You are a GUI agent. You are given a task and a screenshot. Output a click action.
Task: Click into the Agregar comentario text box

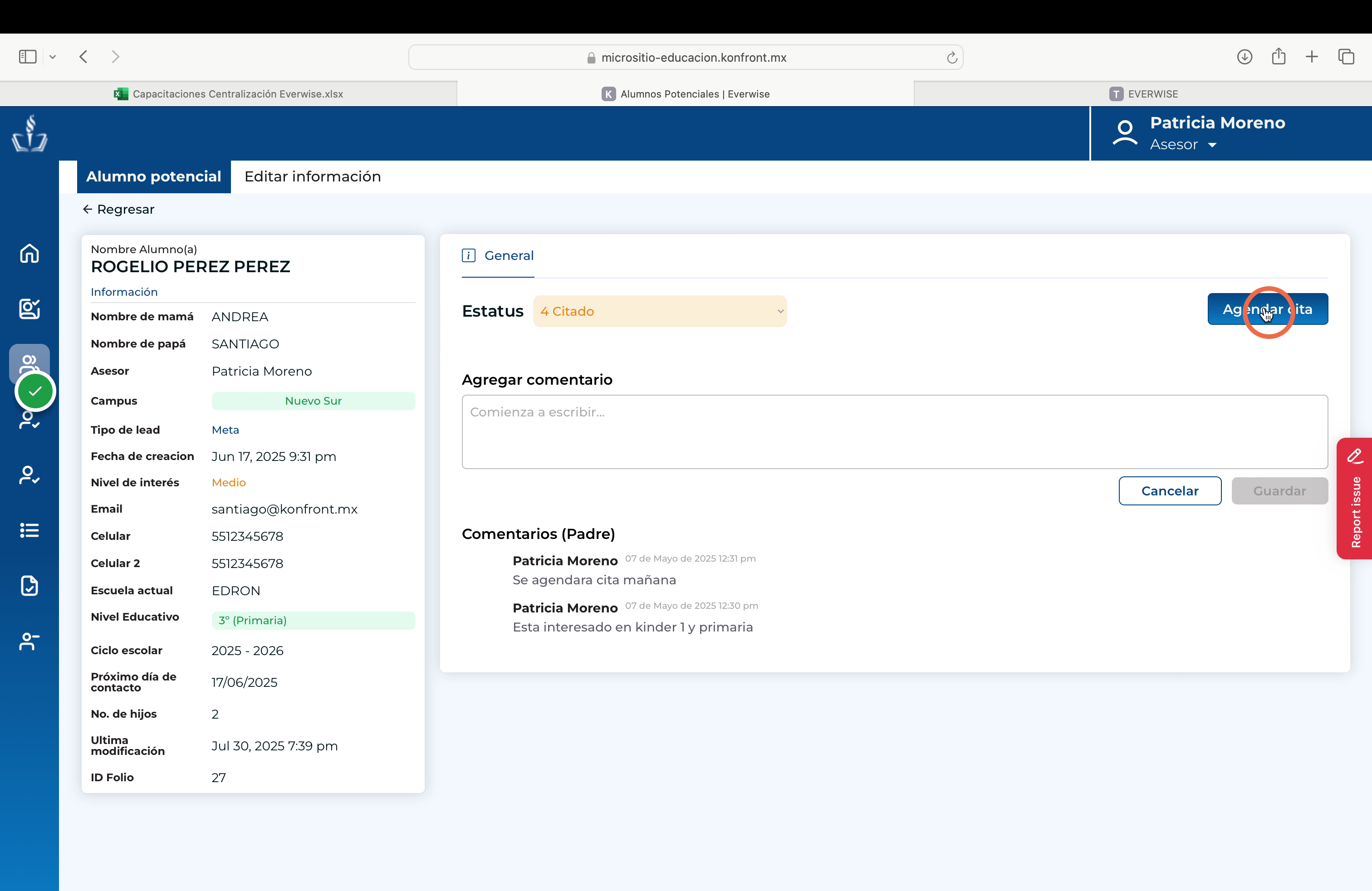click(x=895, y=432)
